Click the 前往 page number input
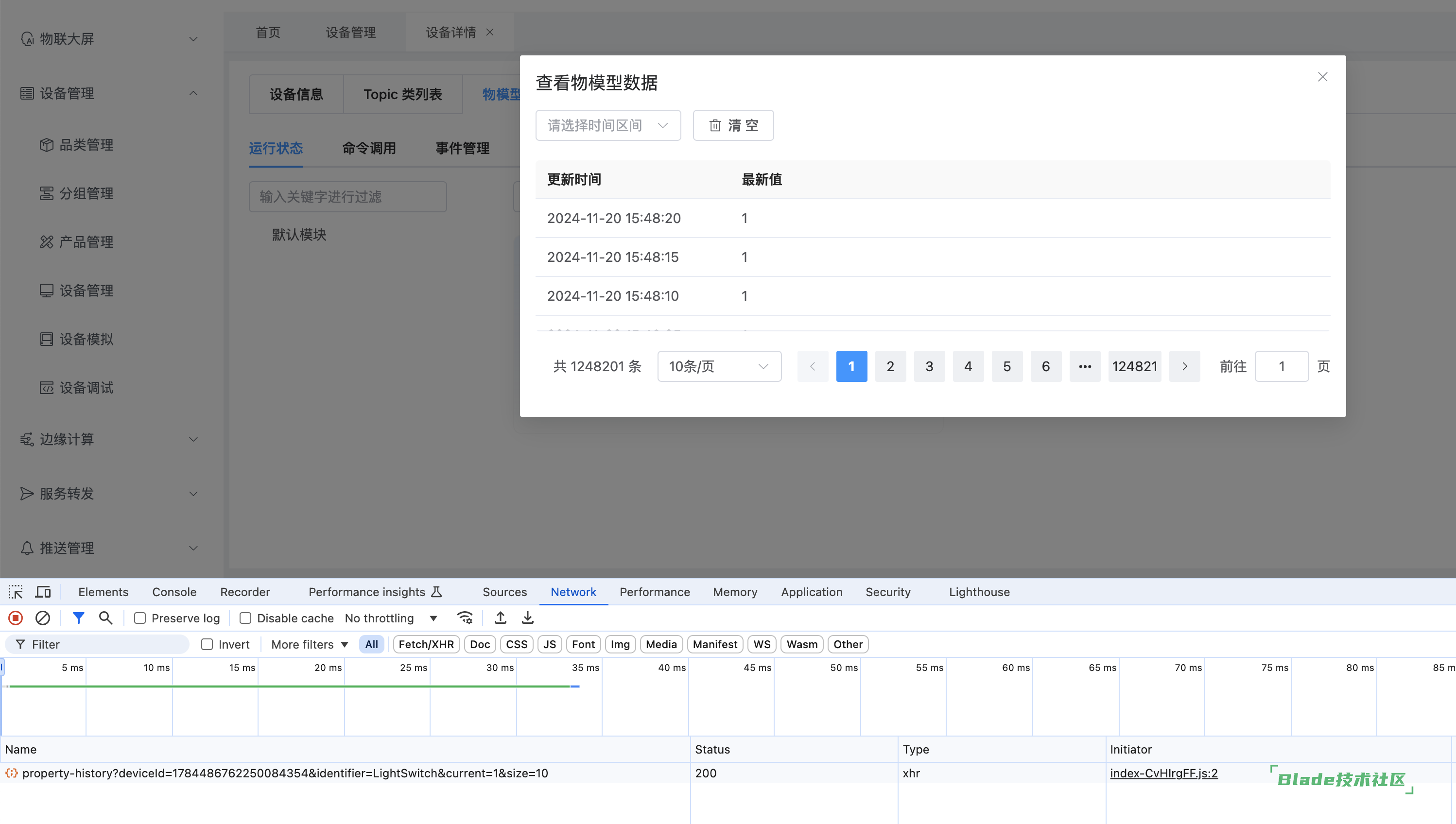The height and width of the screenshot is (824, 1456). (x=1282, y=367)
